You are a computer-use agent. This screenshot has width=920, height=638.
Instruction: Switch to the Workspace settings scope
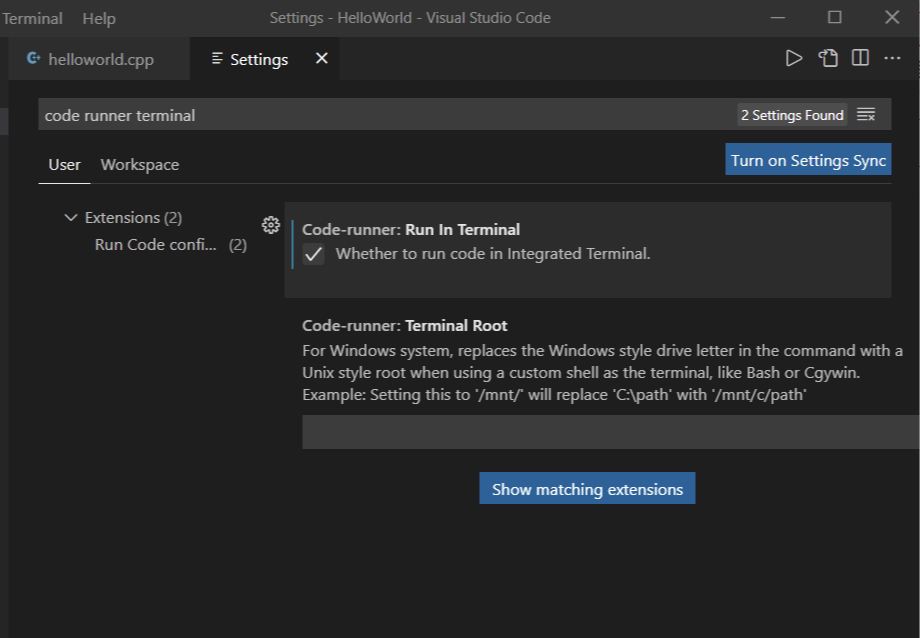click(x=140, y=165)
